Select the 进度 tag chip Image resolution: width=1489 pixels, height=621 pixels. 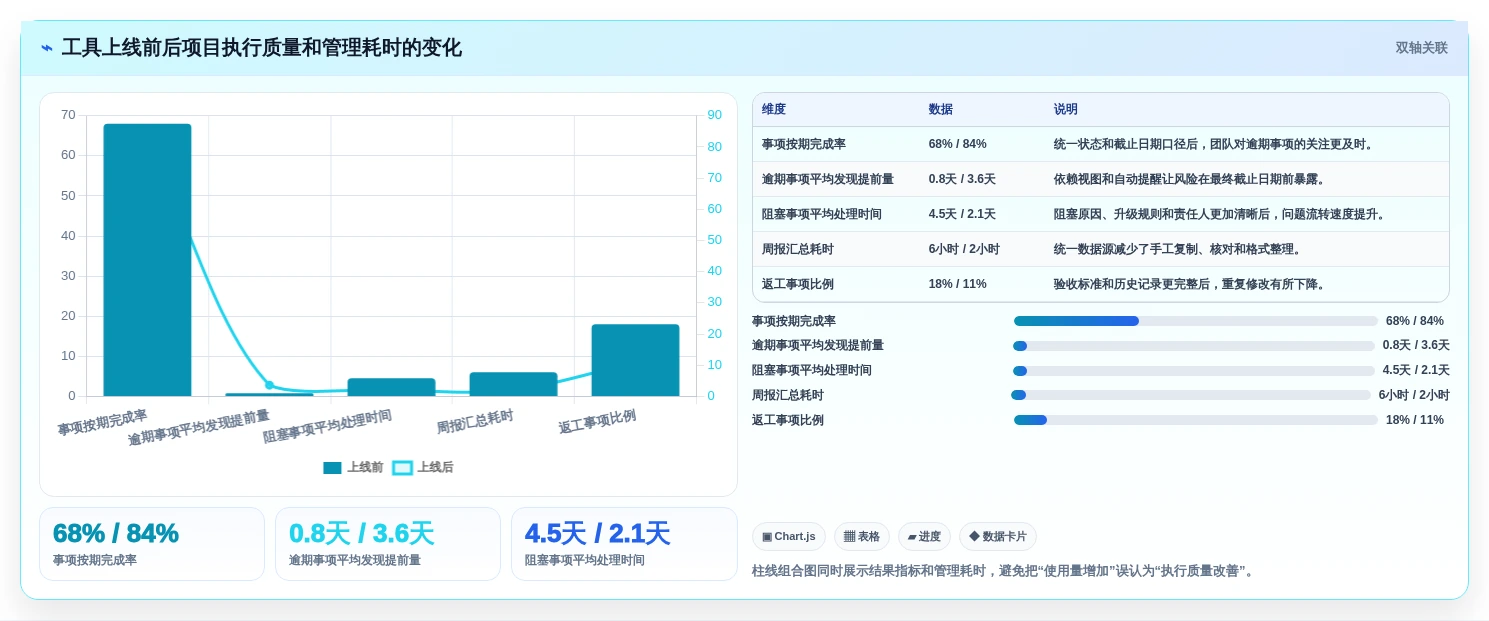[924, 536]
